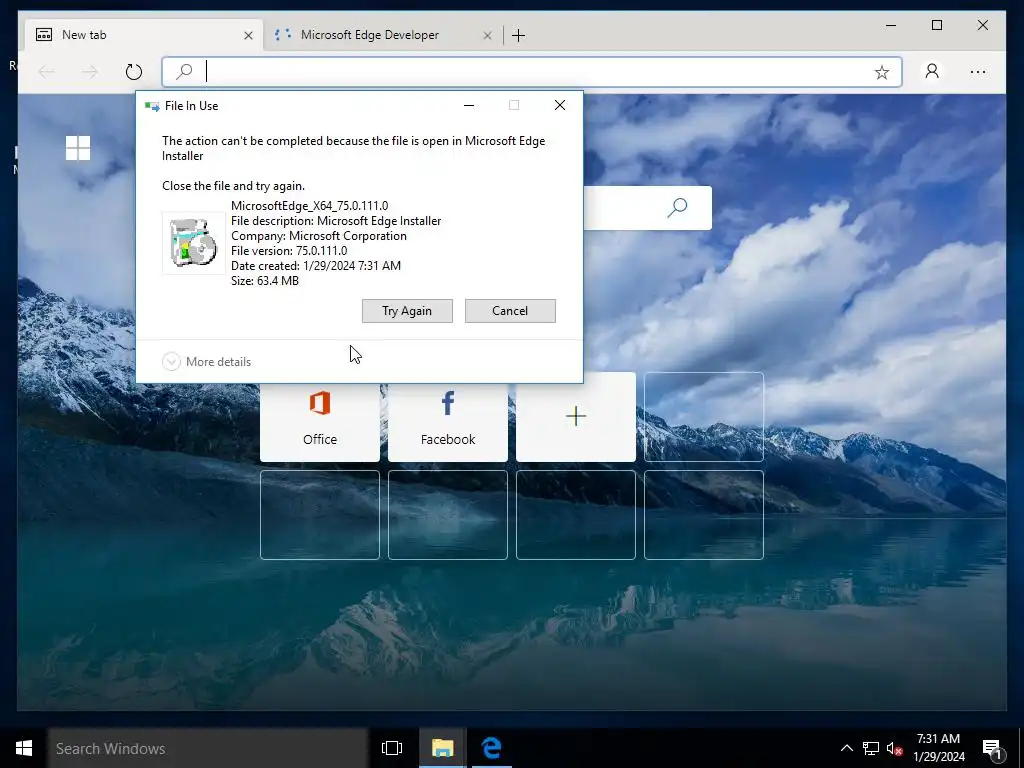Close the File In Use dialog
This screenshot has width=1024, height=768.
pos(560,105)
